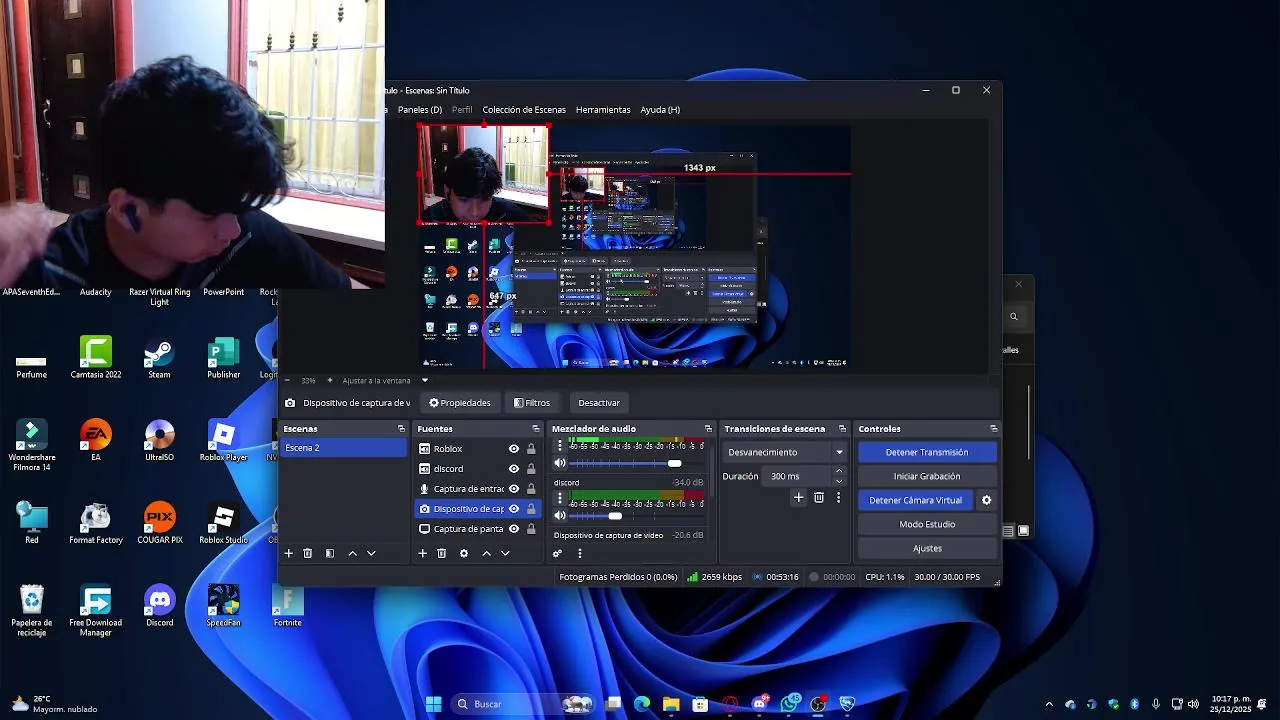Open the Herramientas menu
Viewport: 1280px width, 720px height.
(603, 110)
